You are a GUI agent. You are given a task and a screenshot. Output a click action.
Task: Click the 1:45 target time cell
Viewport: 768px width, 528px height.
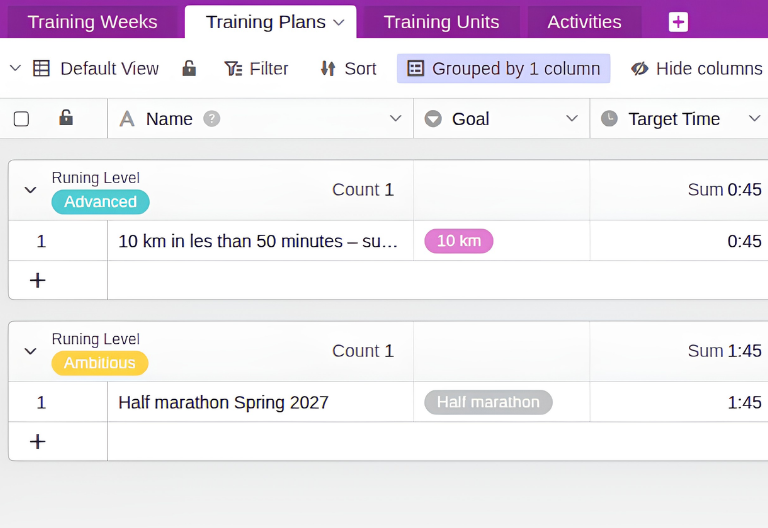[679, 402]
